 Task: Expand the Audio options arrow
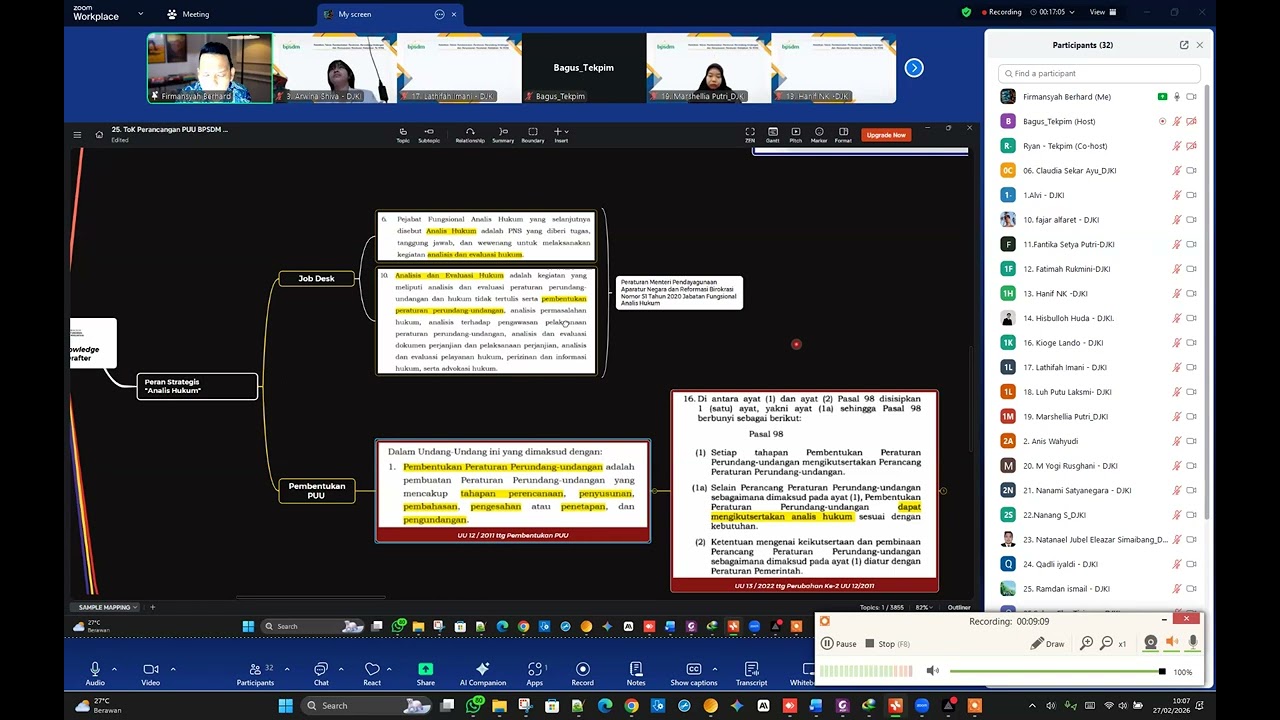pos(114,669)
